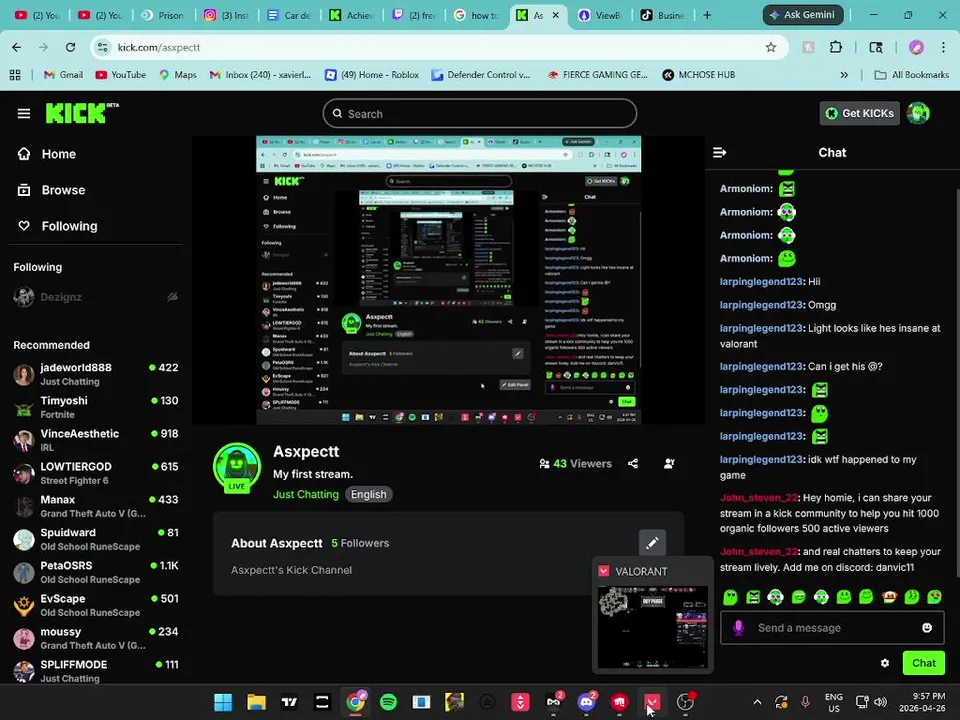
Task: Open moussy Grand Theft Auto channel
Action: coord(95,639)
